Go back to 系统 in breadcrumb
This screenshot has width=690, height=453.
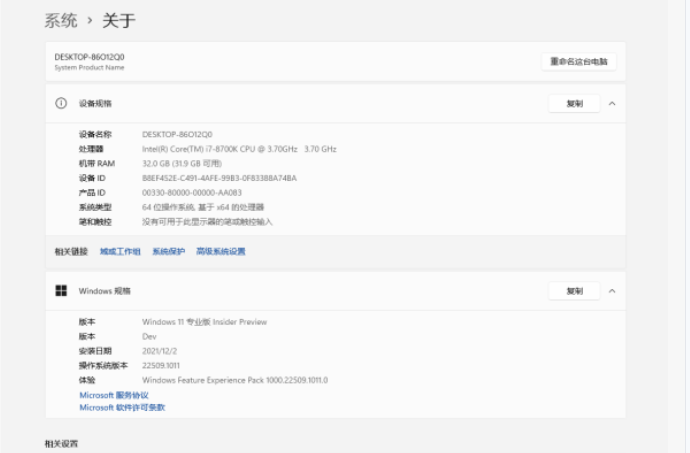[61, 21]
